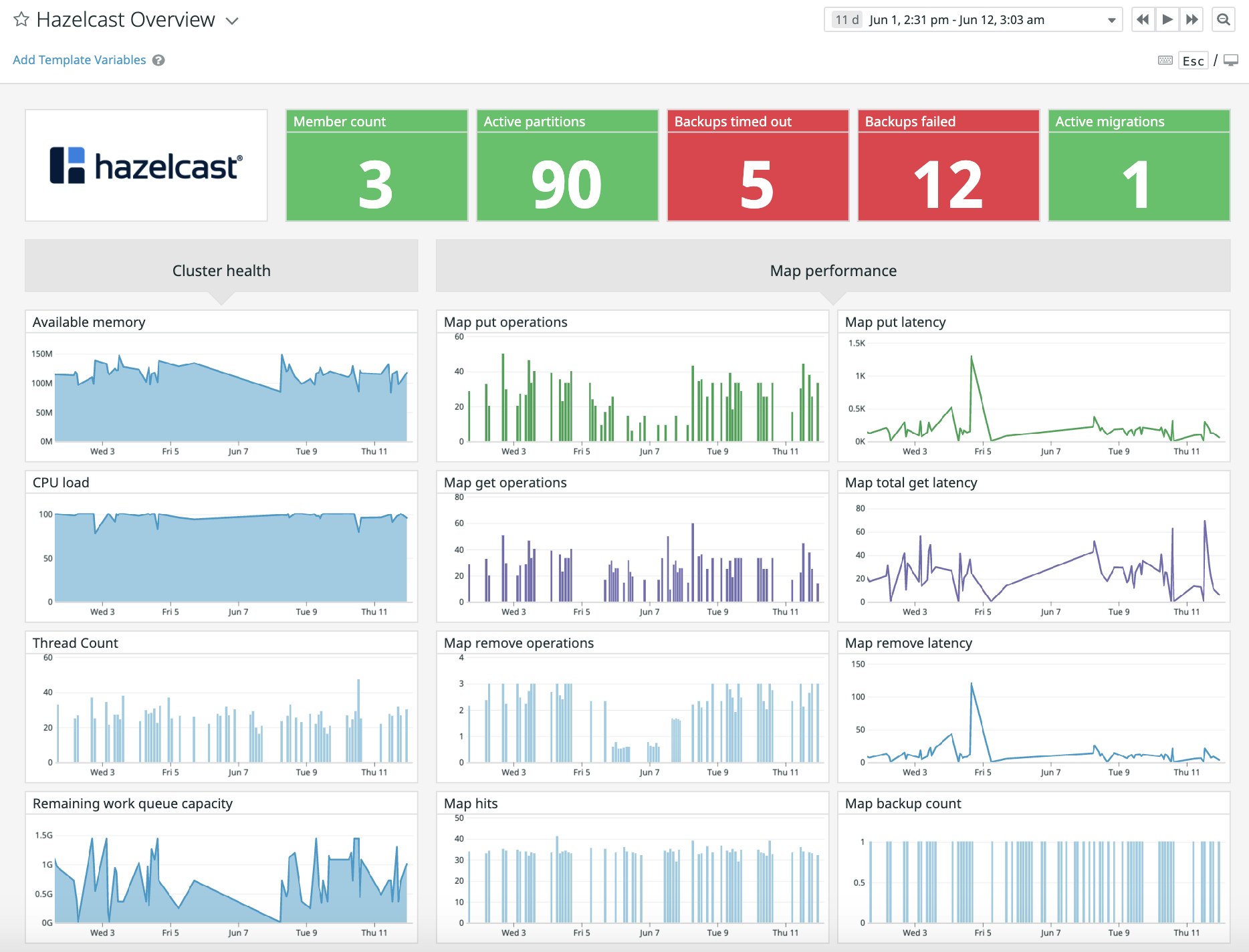This screenshot has width=1249, height=952.
Task: Open the template variables help icon
Action: (158, 60)
